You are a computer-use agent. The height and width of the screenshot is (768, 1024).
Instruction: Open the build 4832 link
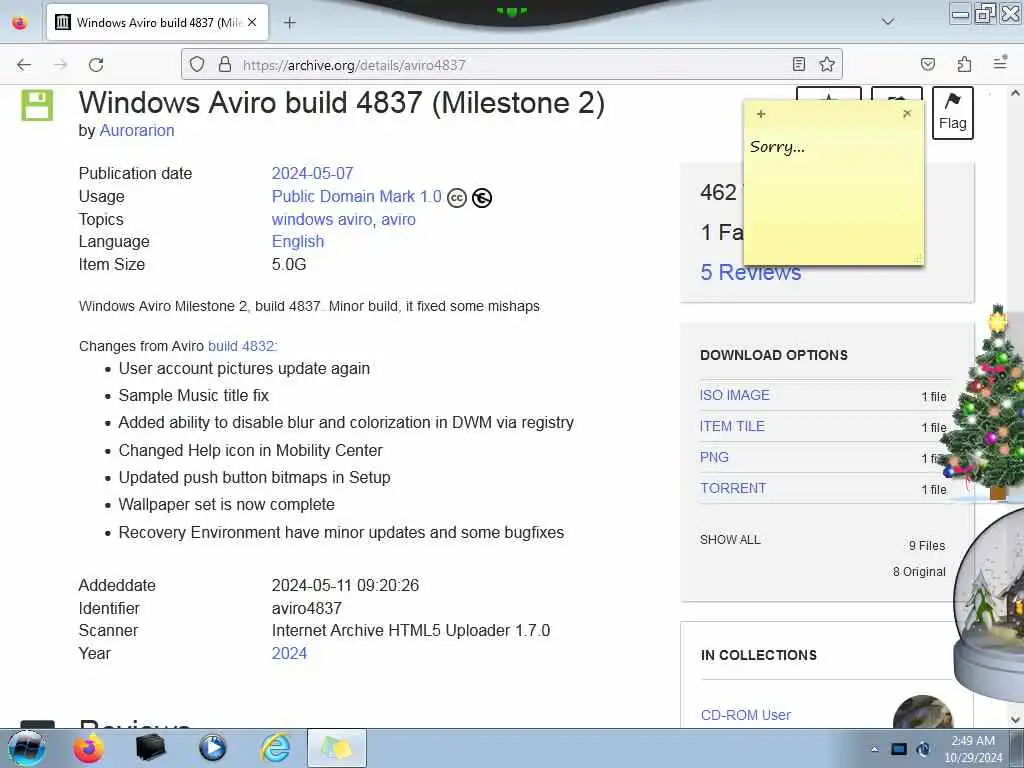click(242, 346)
